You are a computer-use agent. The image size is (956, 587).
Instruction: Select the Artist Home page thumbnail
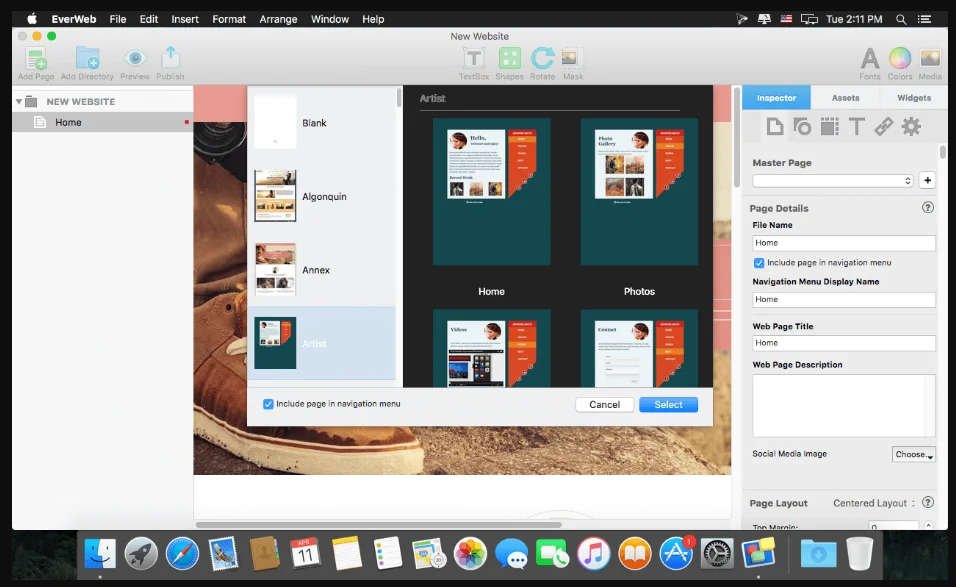tap(491, 192)
